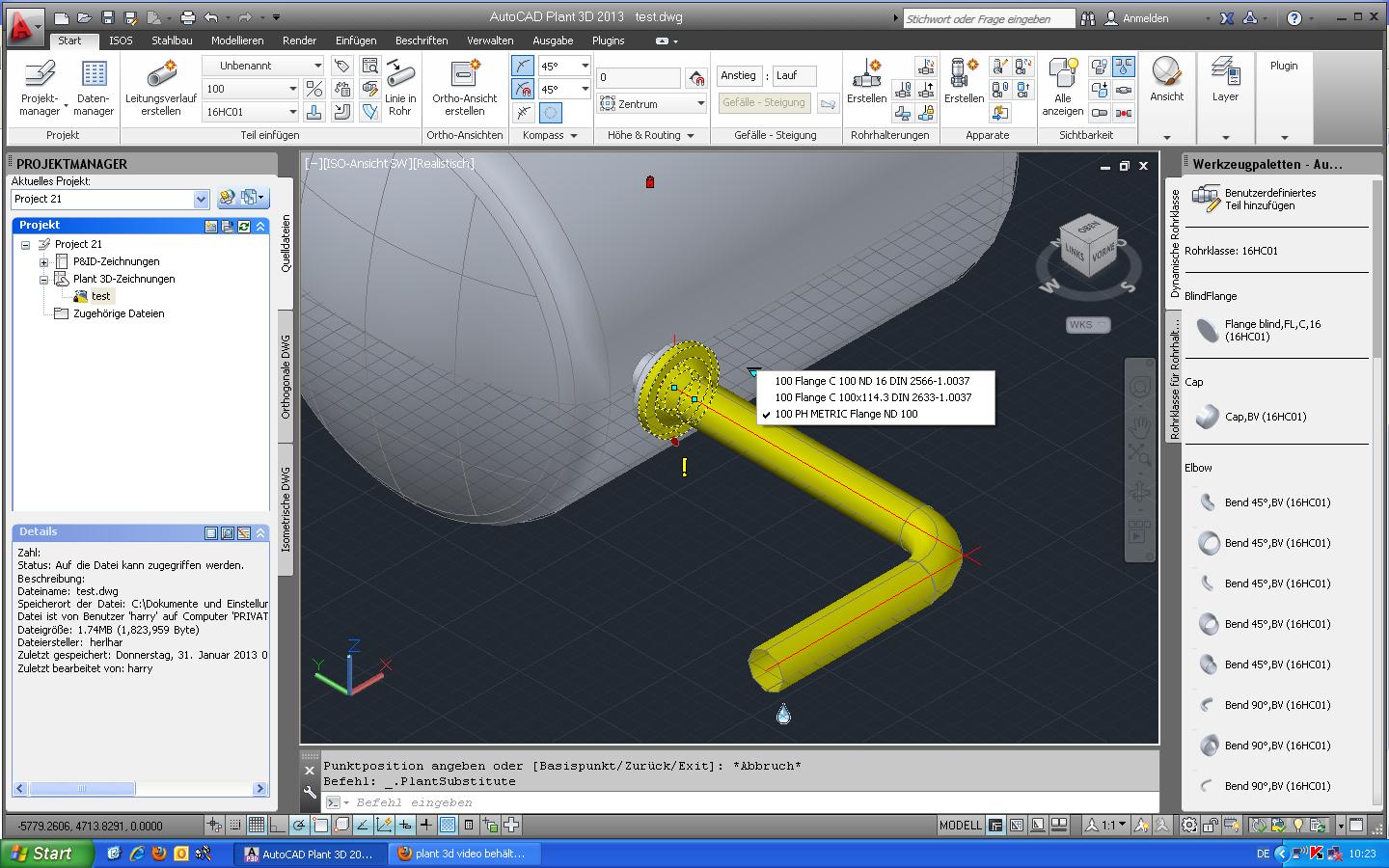The height and width of the screenshot is (868, 1389).
Task: Switch to the Modellieren ribbon tab
Action: pyautogui.click(x=237, y=41)
